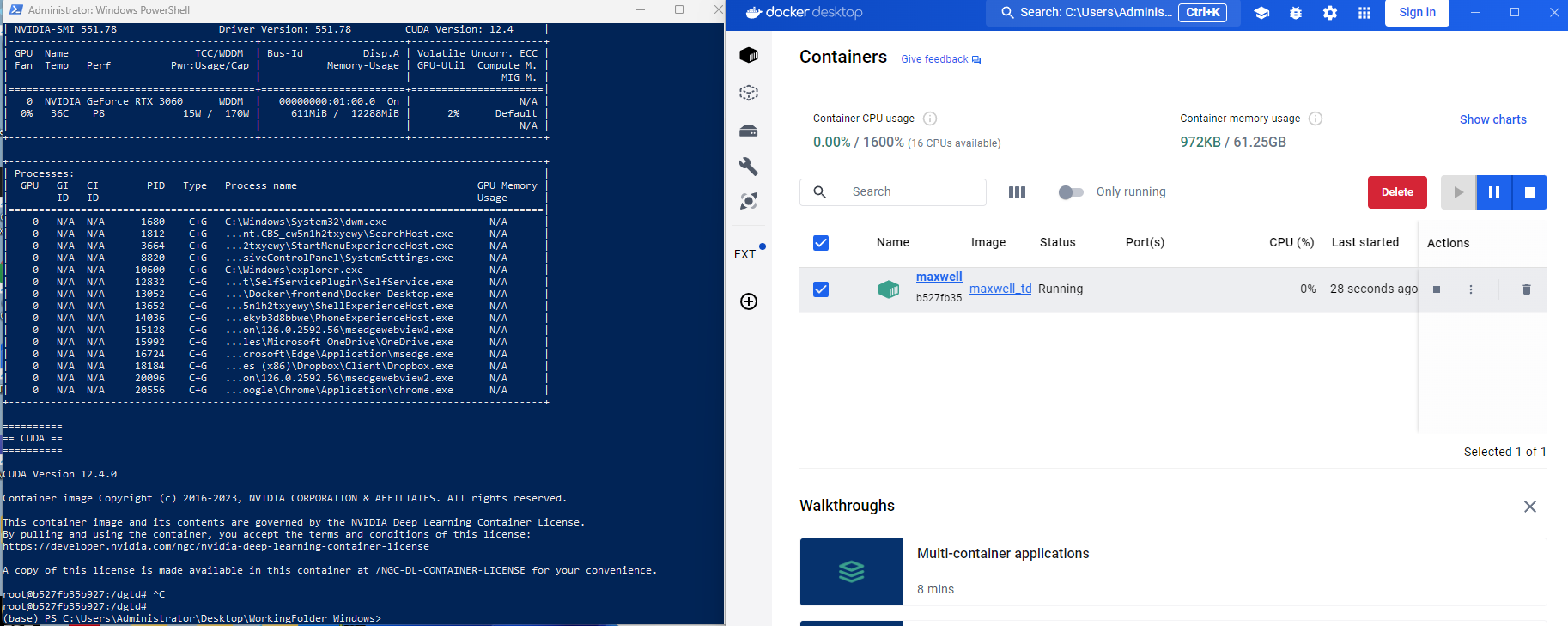1568x626 pixels.
Task: Click Docker top search bar
Action: [1113, 13]
